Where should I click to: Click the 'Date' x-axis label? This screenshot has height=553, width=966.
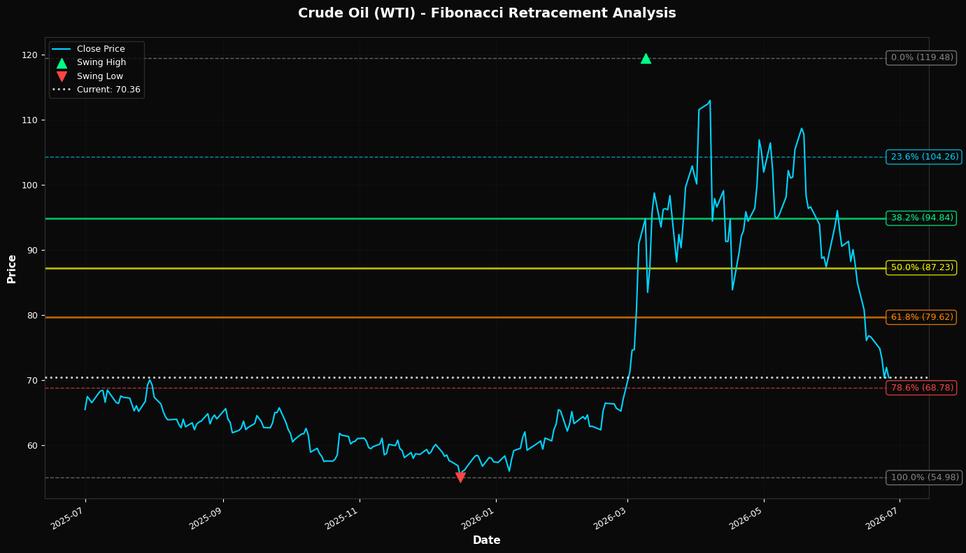tap(487, 540)
